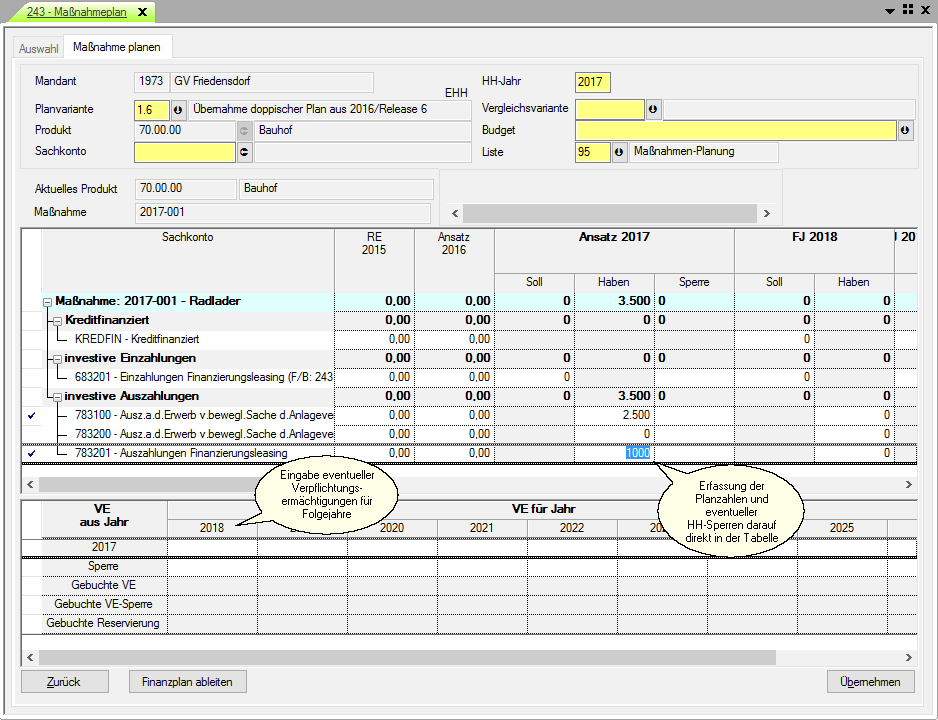Open lookup button next to Planvariante field
Viewport: 938px width, 720px height.
click(x=178, y=109)
